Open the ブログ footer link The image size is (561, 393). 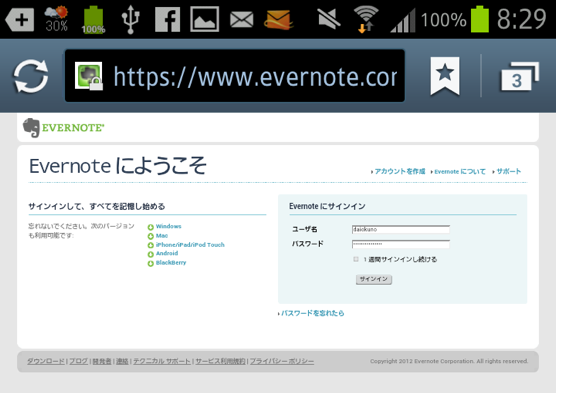pyautogui.click(x=78, y=361)
